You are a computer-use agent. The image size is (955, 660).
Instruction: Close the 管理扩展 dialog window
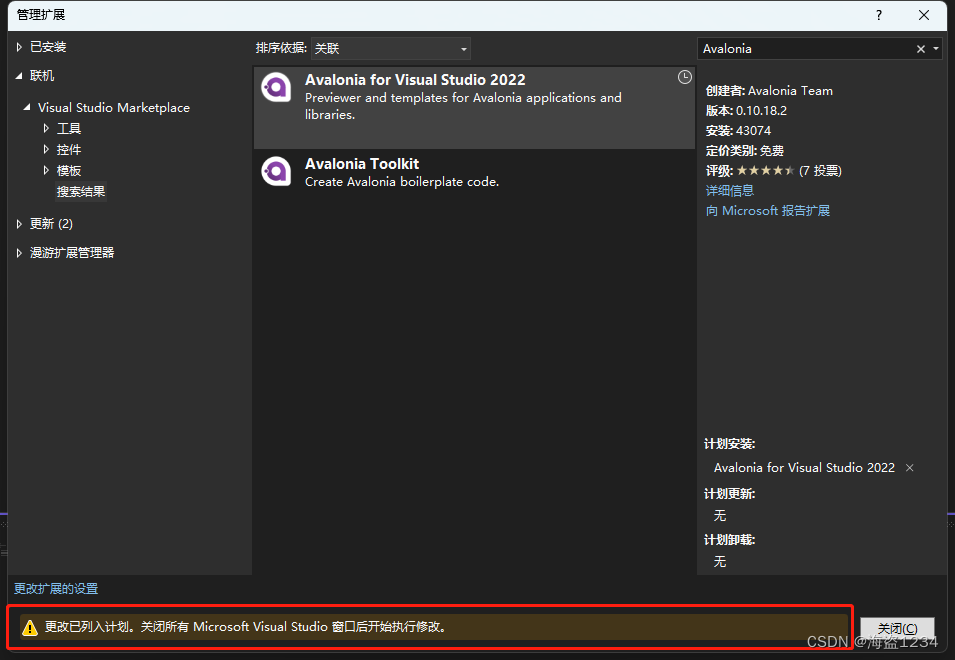click(924, 15)
